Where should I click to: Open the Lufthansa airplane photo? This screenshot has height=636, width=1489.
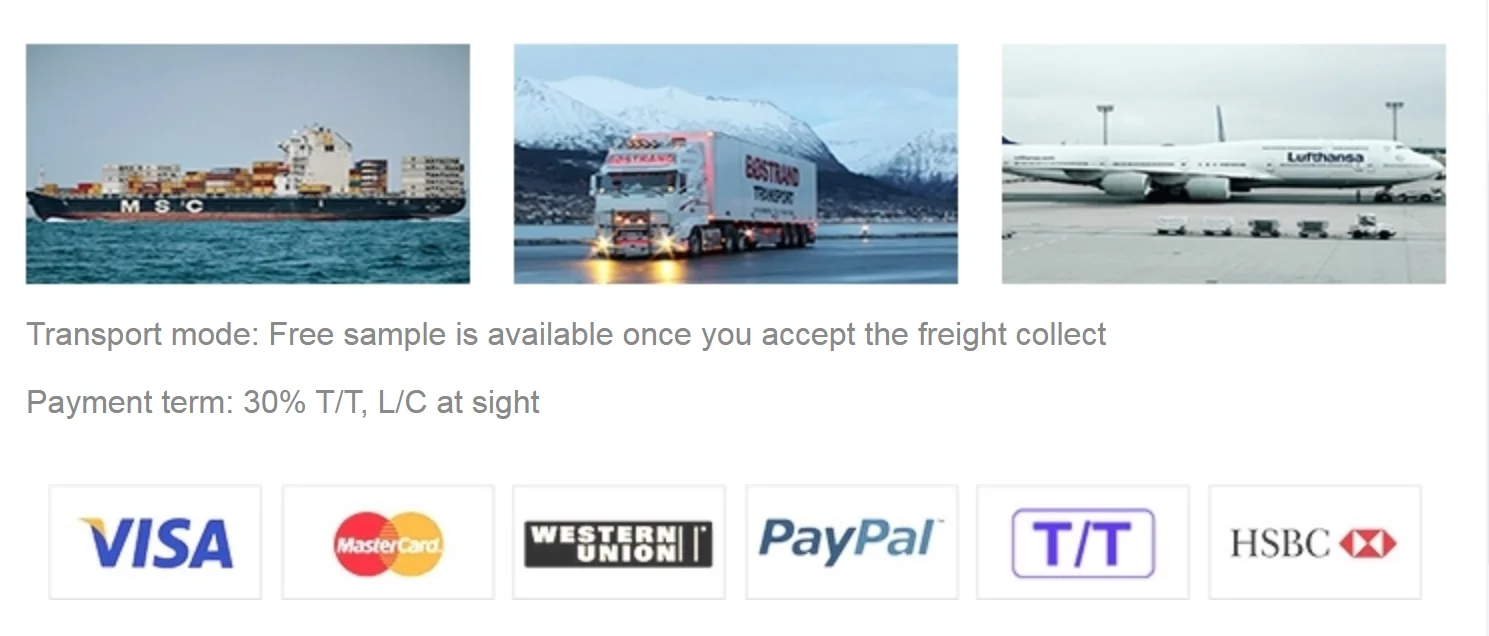tap(1224, 164)
